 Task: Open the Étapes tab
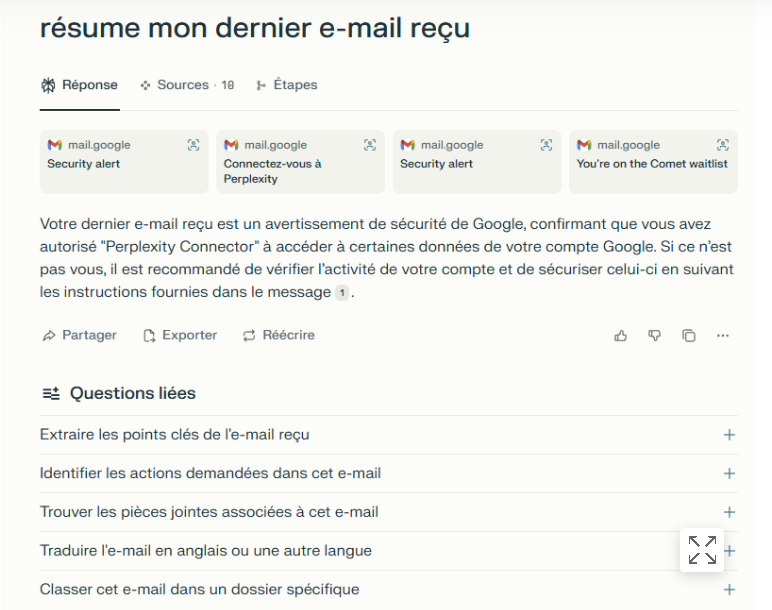287,85
